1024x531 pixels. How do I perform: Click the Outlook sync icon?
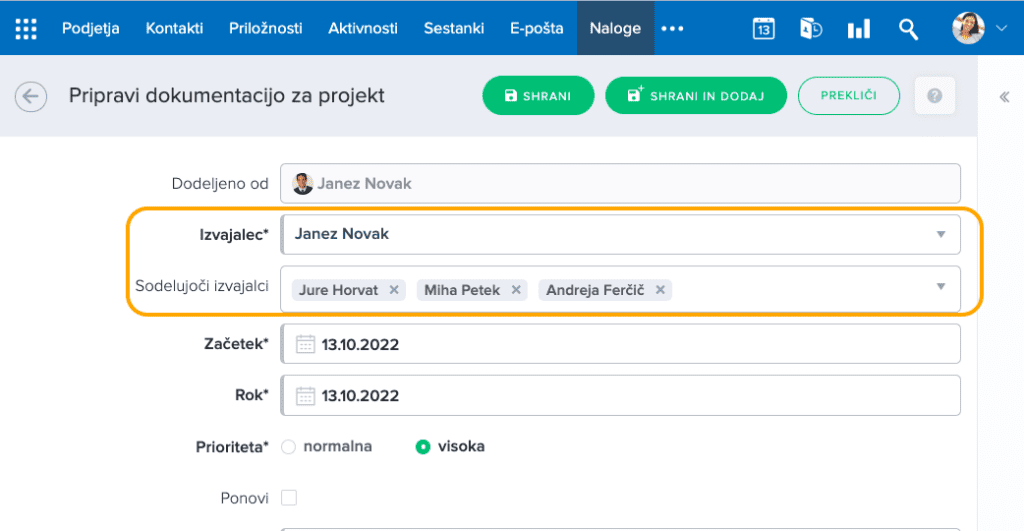coord(811,29)
